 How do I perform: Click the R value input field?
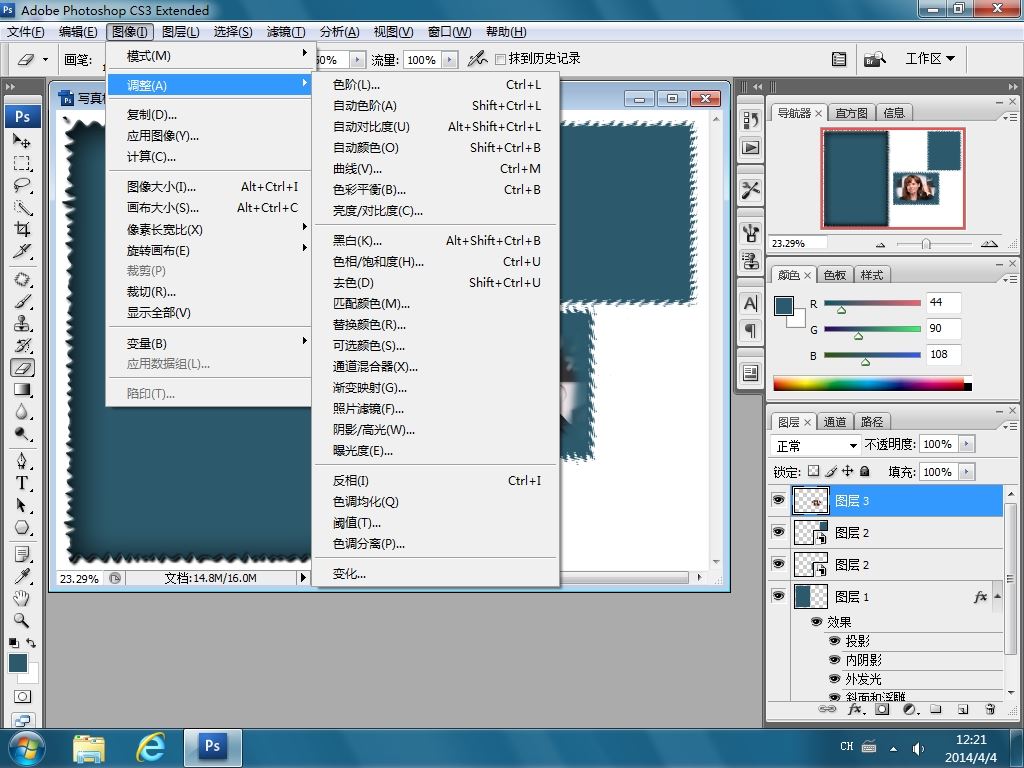click(x=942, y=302)
